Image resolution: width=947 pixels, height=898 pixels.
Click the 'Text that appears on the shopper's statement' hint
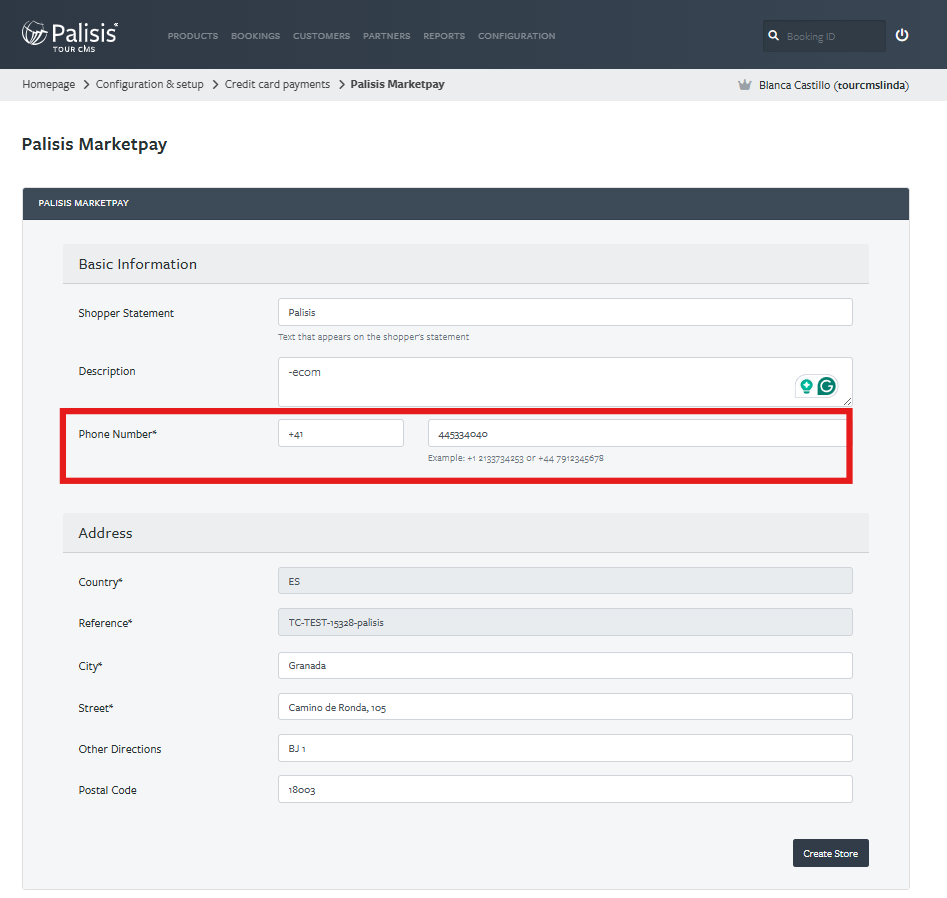pos(373,337)
